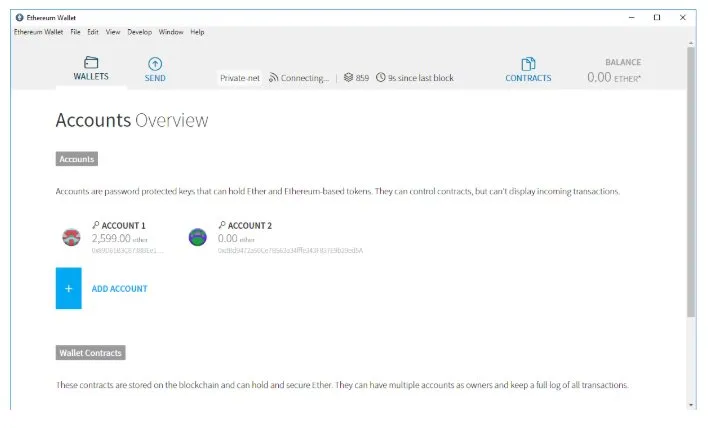Click the Private-net network label
Viewport: 716px width, 428px height.
pos(240,78)
